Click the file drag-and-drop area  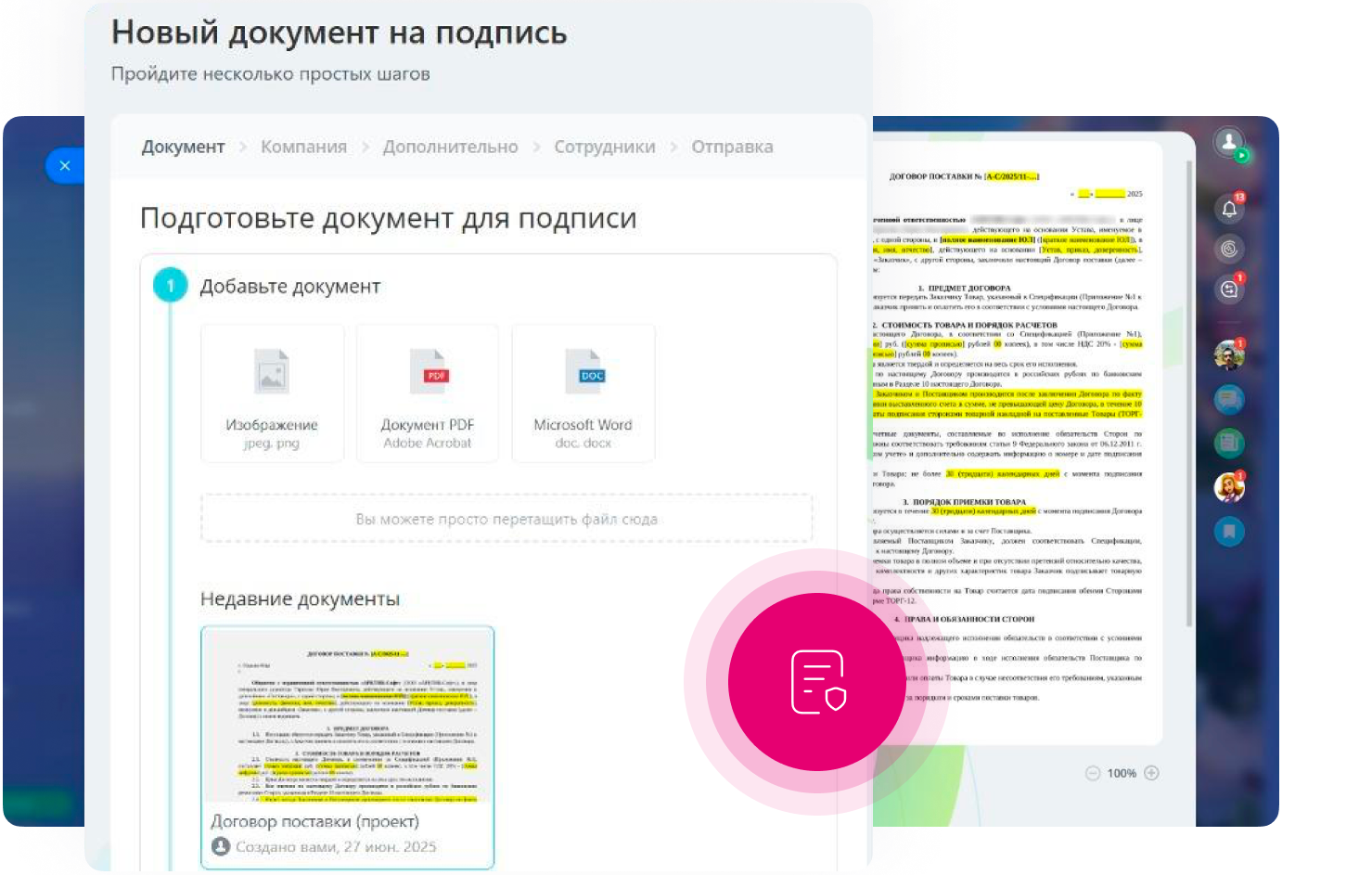pos(506,519)
